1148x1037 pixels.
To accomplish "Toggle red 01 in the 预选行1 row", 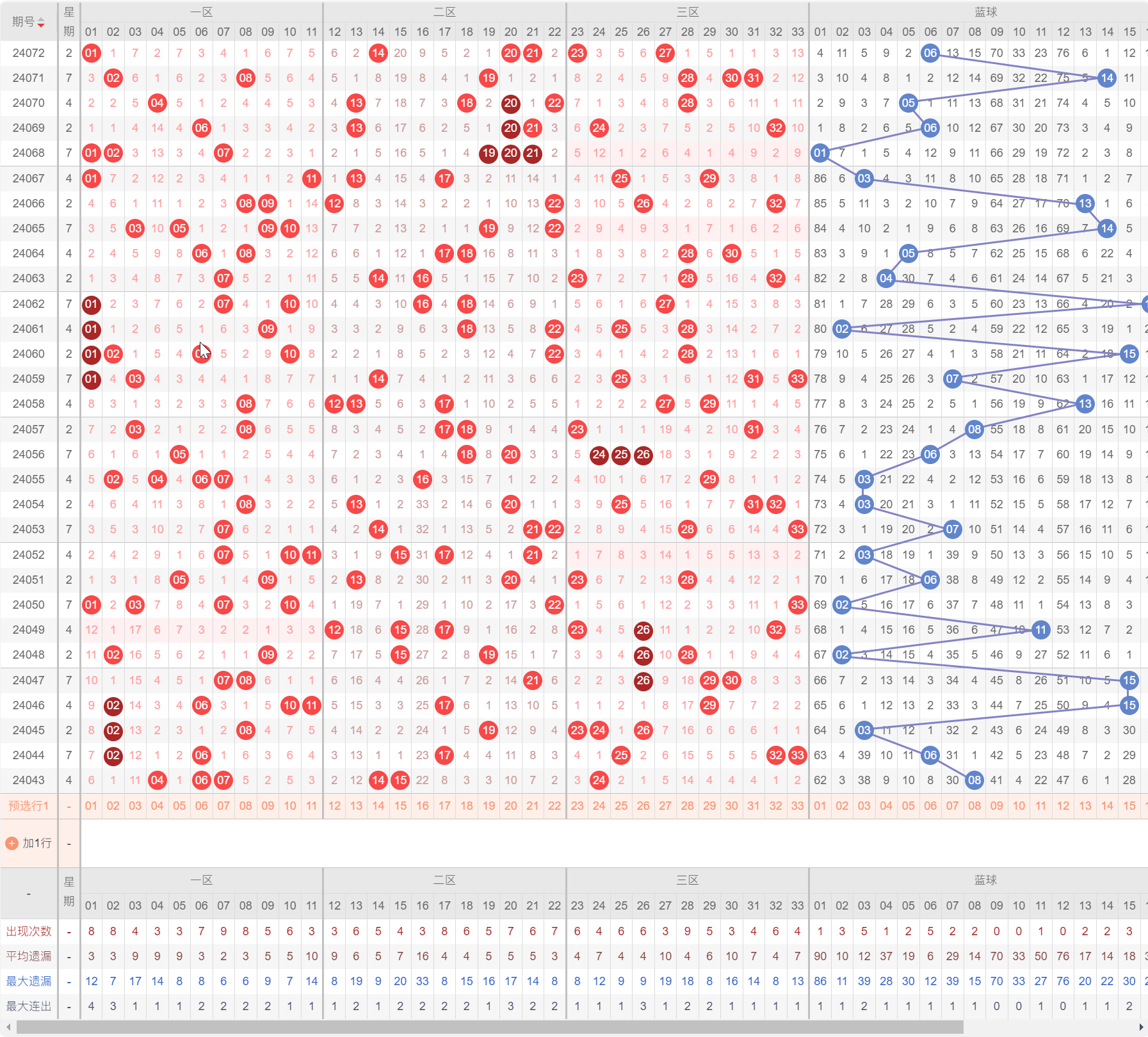I will 92,806.
